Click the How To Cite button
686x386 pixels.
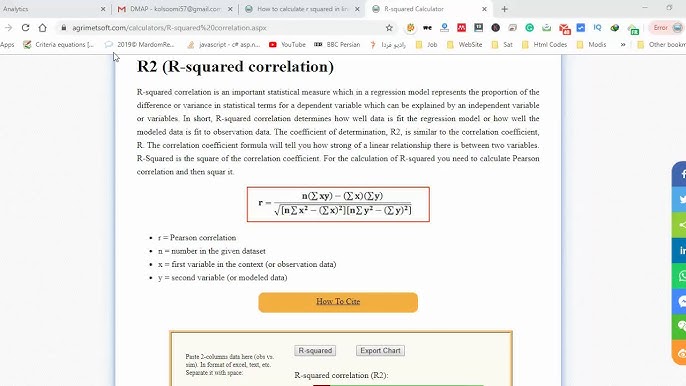click(x=338, y=302)
